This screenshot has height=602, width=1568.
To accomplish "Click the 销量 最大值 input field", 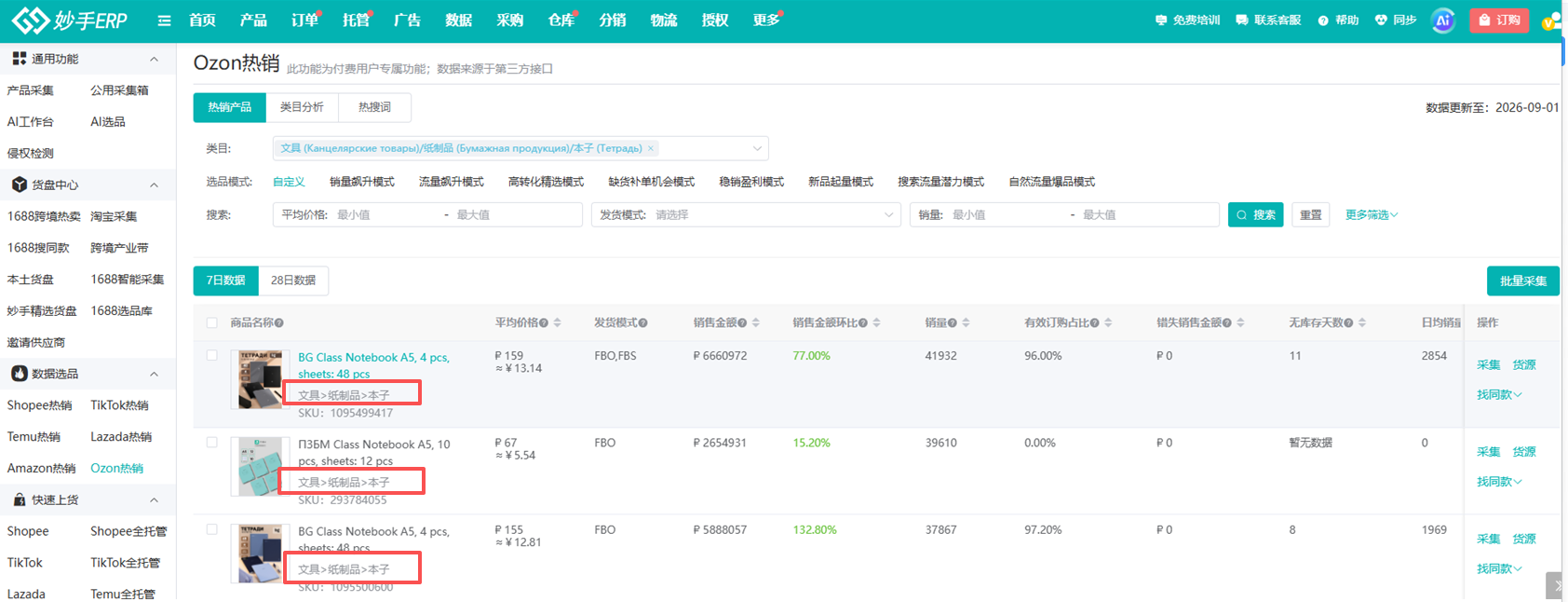I will 1147,214.
